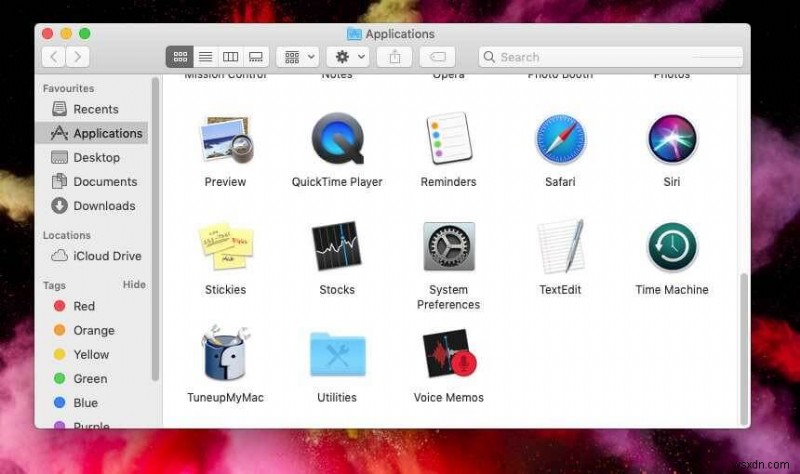Viewport: 800px width, 474px height.
Task: Open the Utilities folder icon
Action: 337,354
